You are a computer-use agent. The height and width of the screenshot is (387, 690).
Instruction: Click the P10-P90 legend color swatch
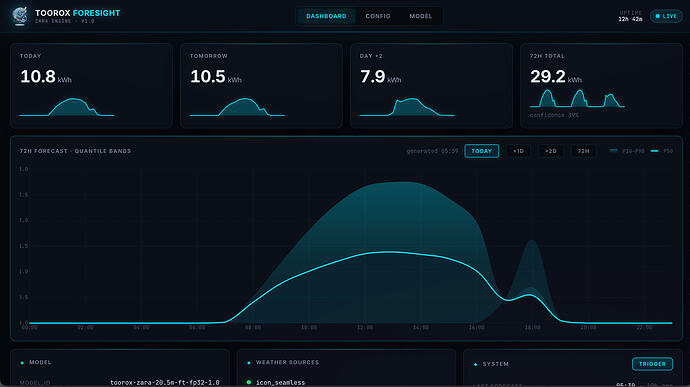pos(613,151)
